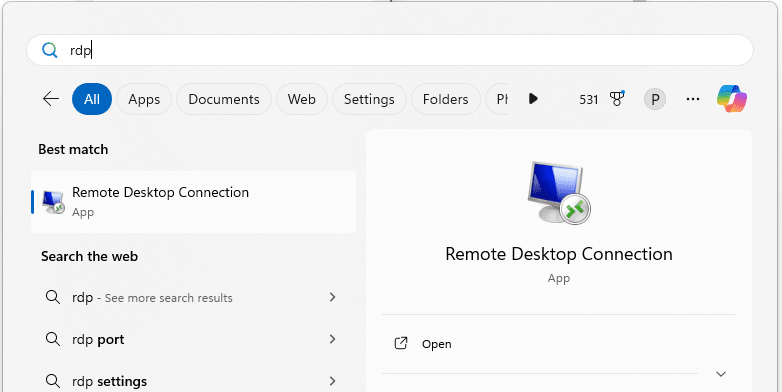Viewport: 782px width, 392px height.
Task: Open the rewards trophy icon
Action: point(617,99)
